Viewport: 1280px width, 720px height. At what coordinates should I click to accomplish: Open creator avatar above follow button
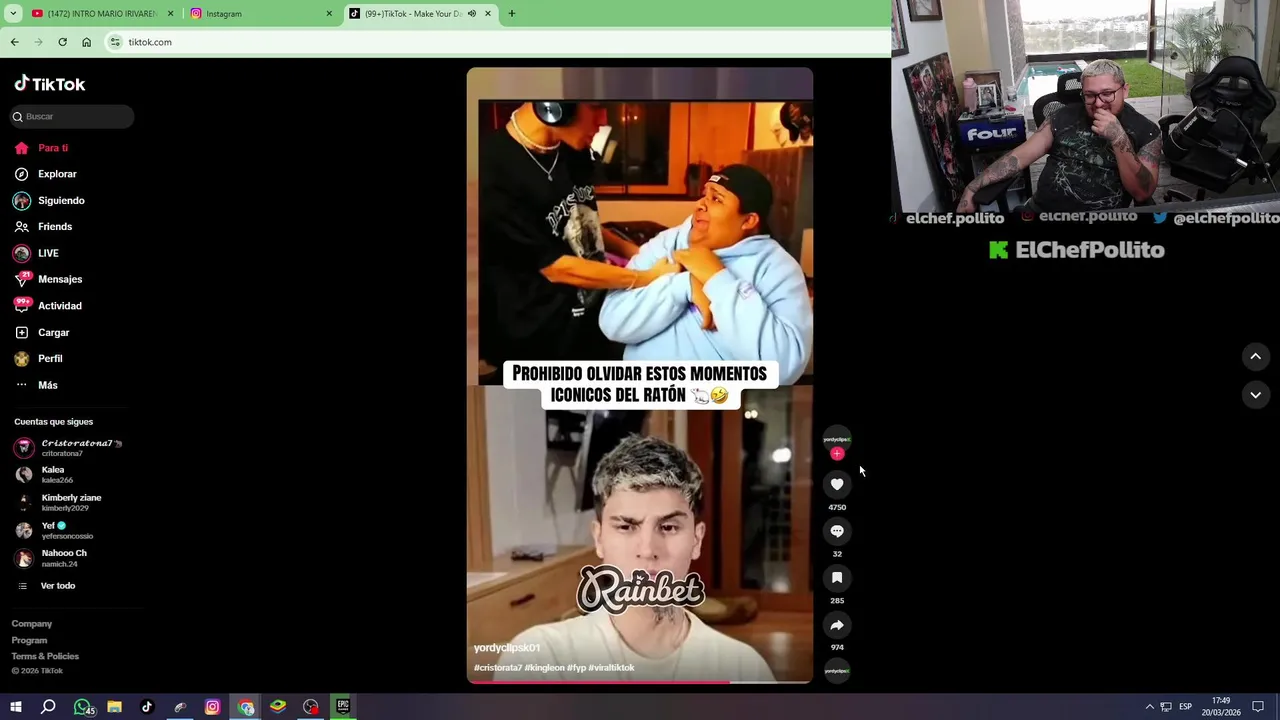click(x=837, y=439)
